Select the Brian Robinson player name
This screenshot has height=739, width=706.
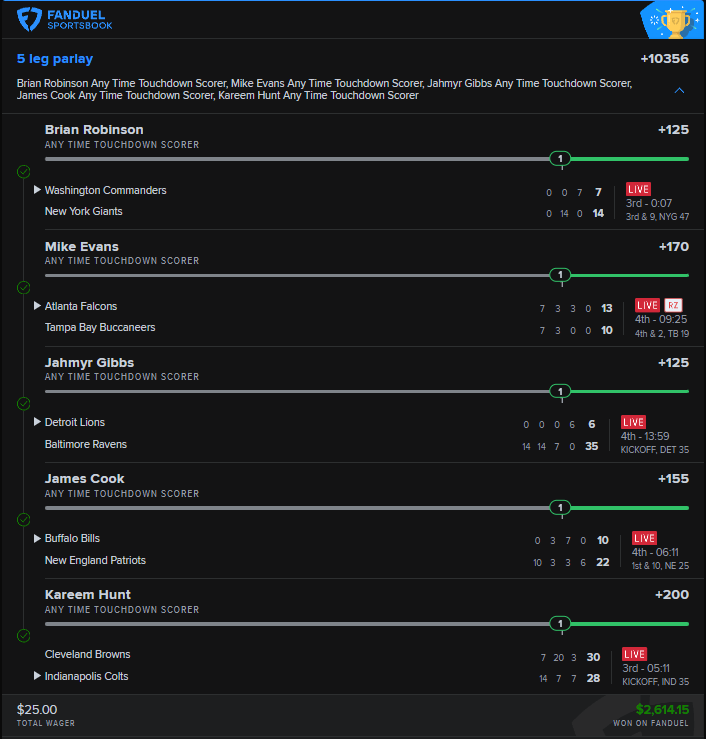[94, 130]
